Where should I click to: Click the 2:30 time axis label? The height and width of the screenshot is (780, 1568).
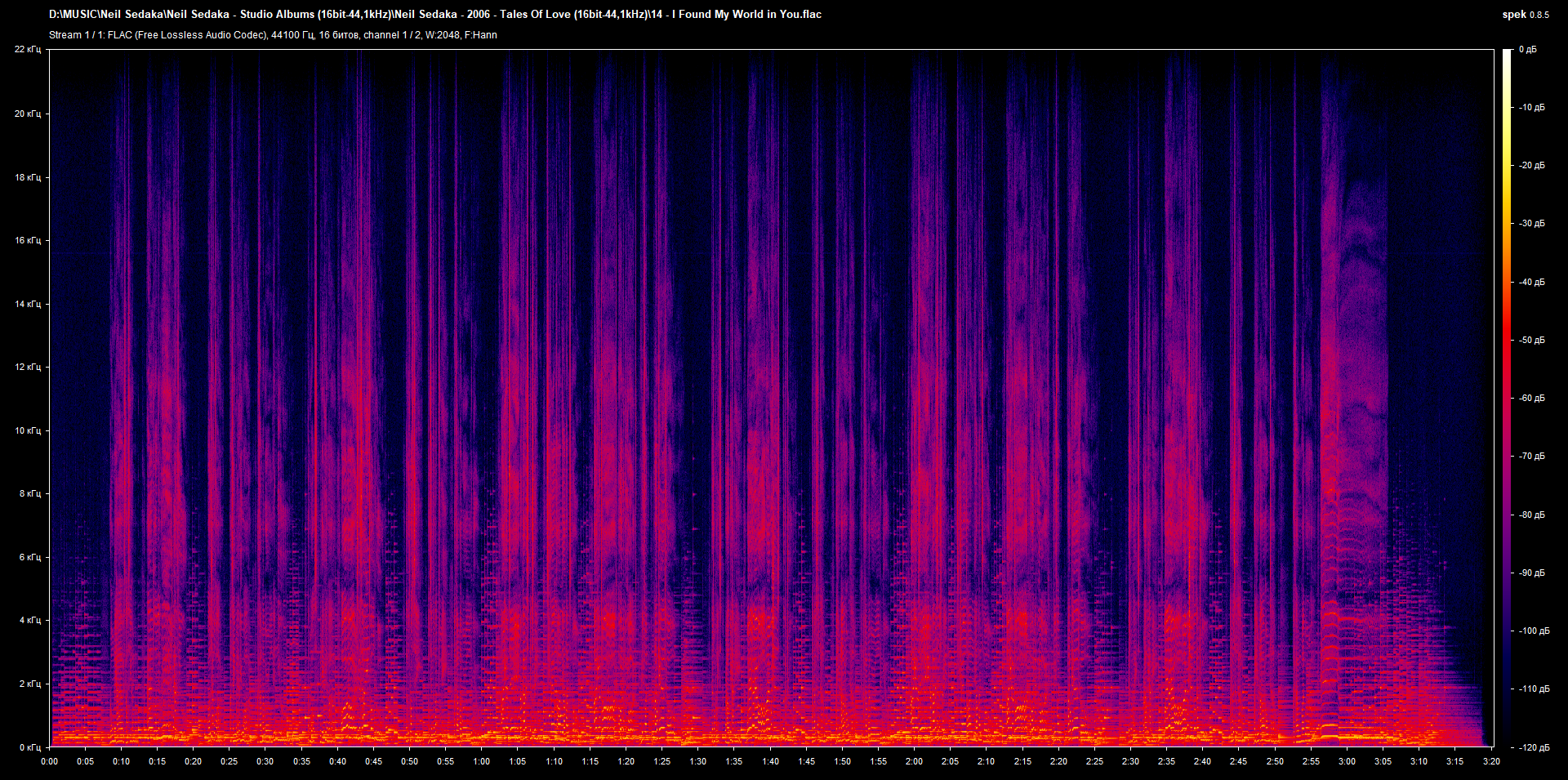point(1130,761)
